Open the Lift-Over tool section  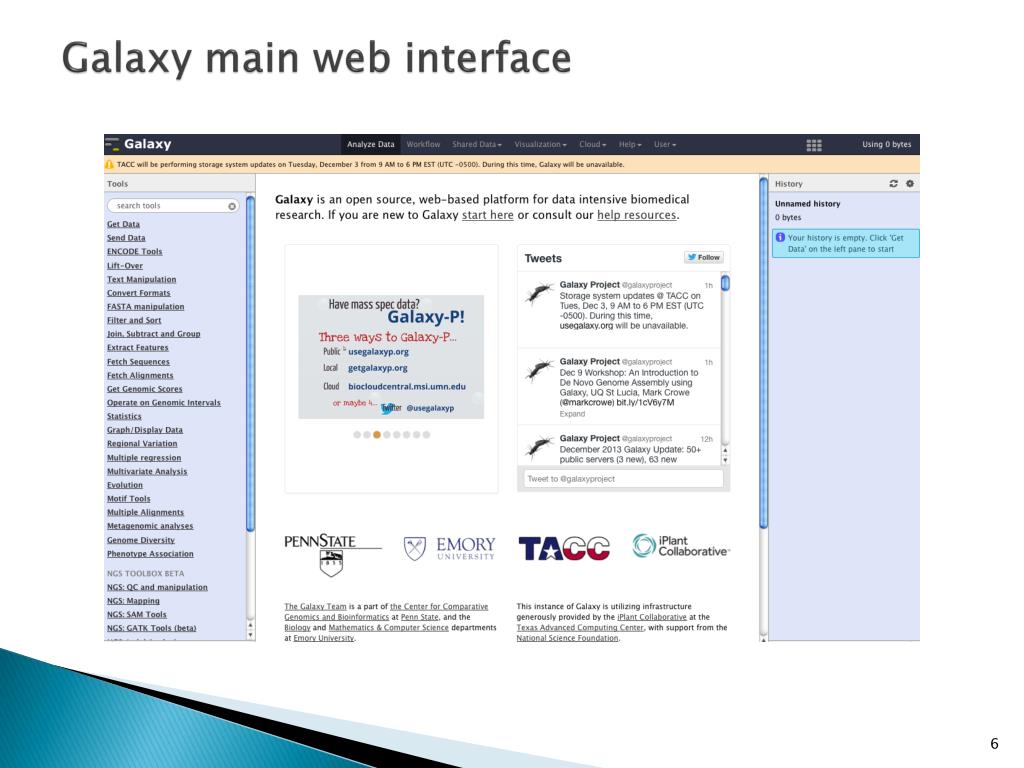point(125,266)
